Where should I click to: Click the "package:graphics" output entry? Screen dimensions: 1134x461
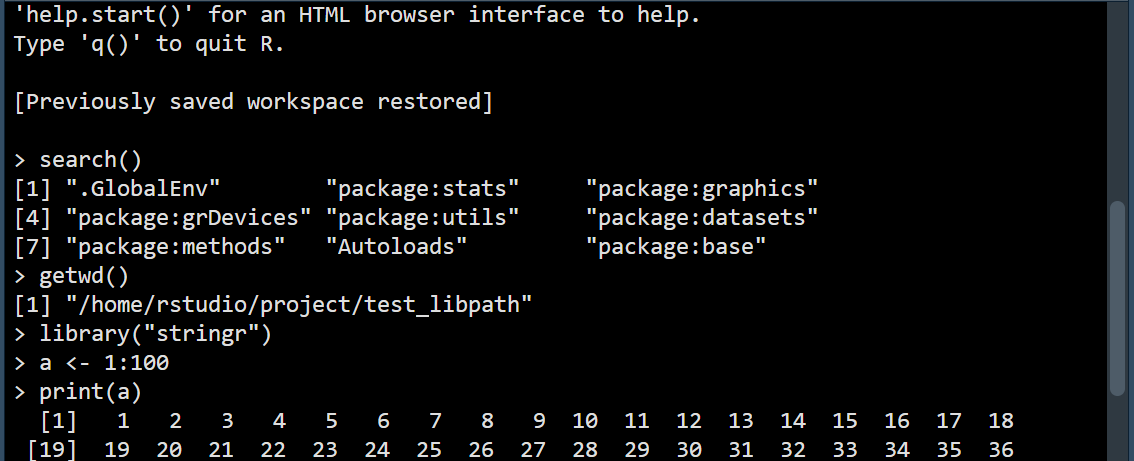(x=702, y=188)
